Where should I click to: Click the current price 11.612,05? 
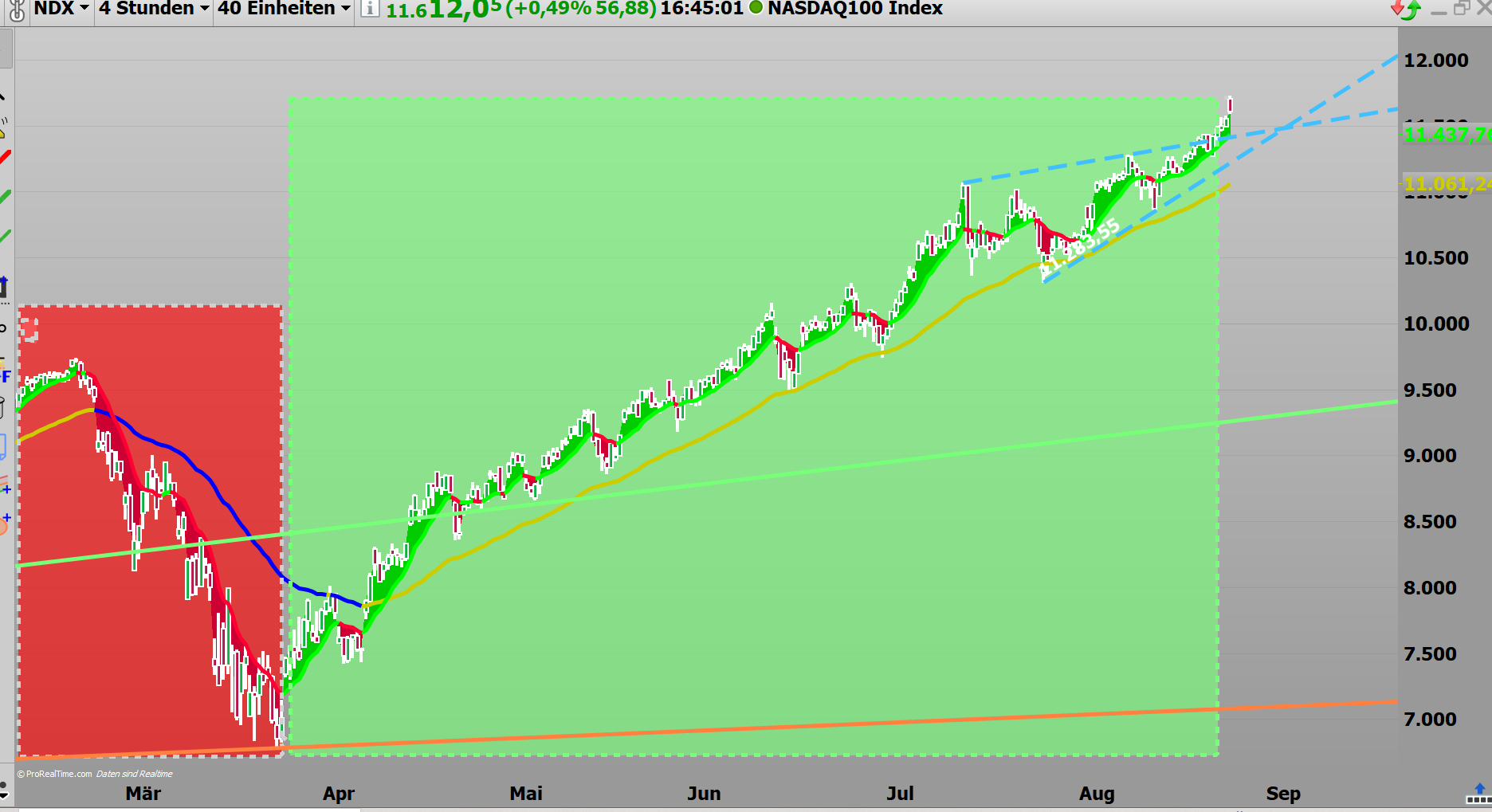point(444,10)
